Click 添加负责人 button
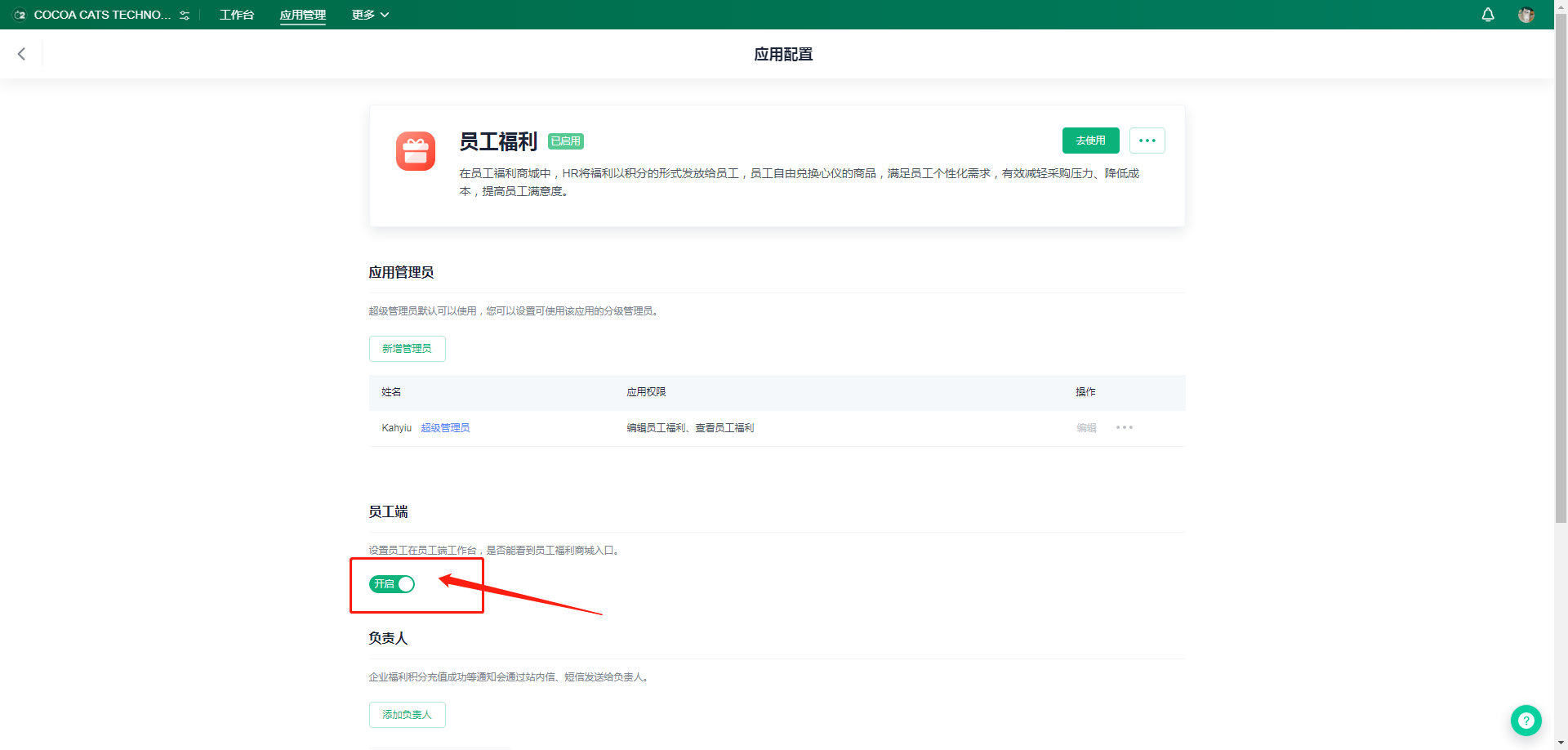 (x=407, y=715)
